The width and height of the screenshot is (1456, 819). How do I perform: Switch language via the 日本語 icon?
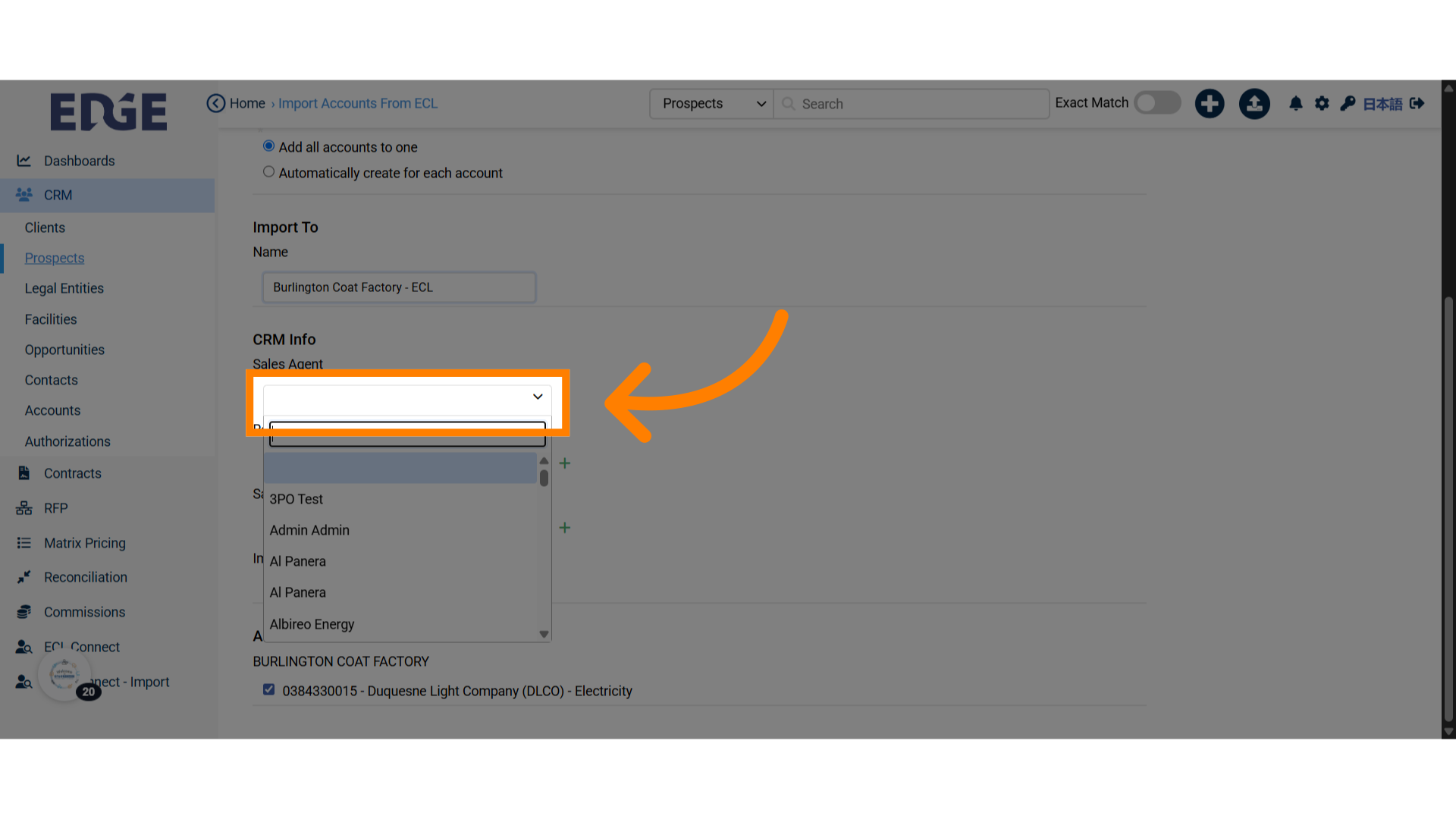pos(1382,104)
